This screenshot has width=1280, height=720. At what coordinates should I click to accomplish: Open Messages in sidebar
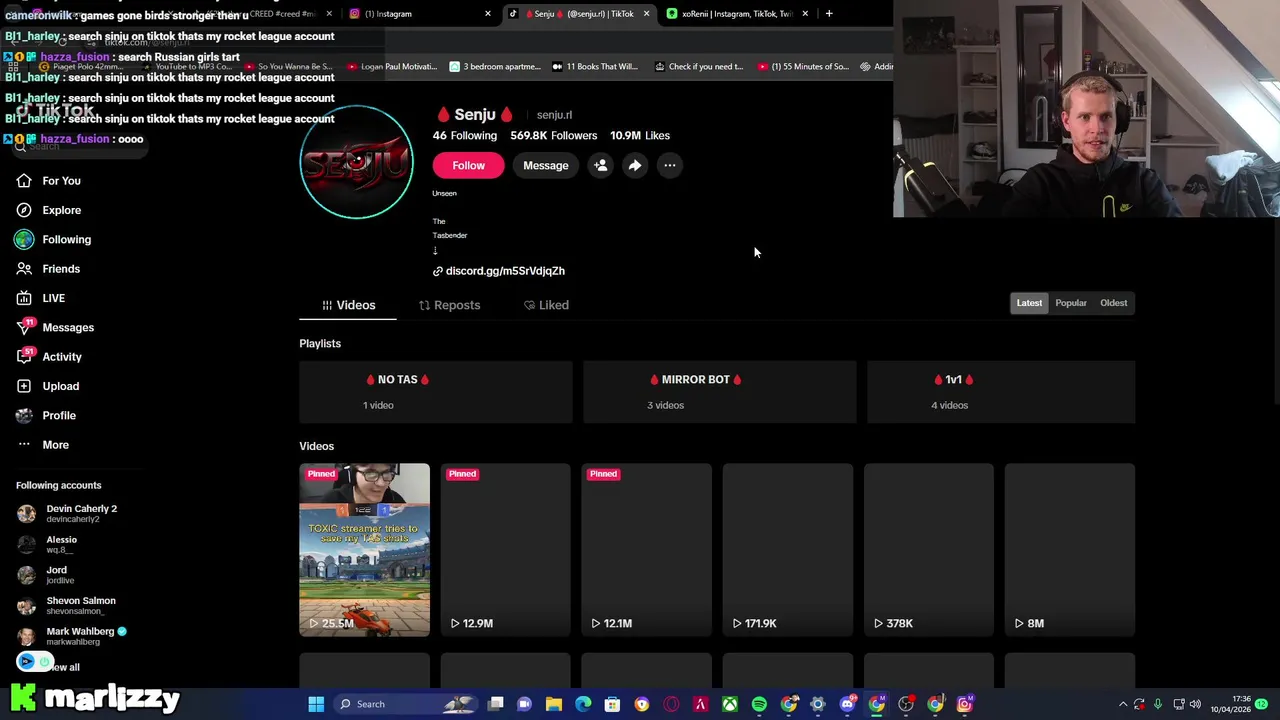55,328
